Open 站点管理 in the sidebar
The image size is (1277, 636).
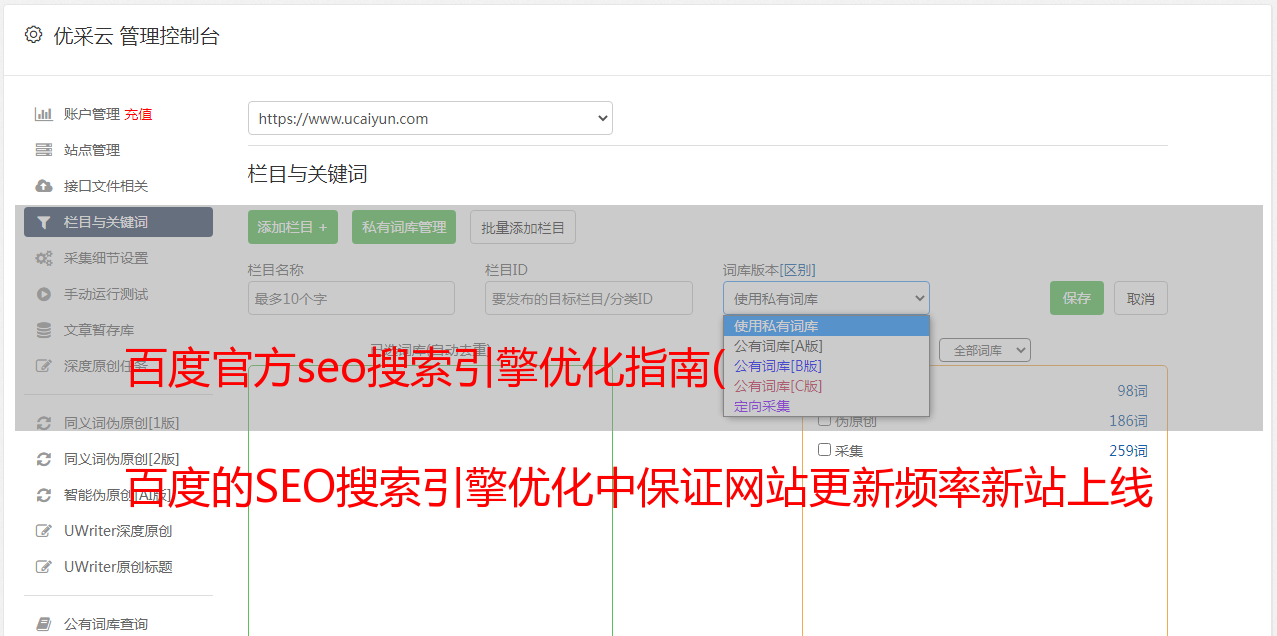pyautogui.click(x=92, y=150)
